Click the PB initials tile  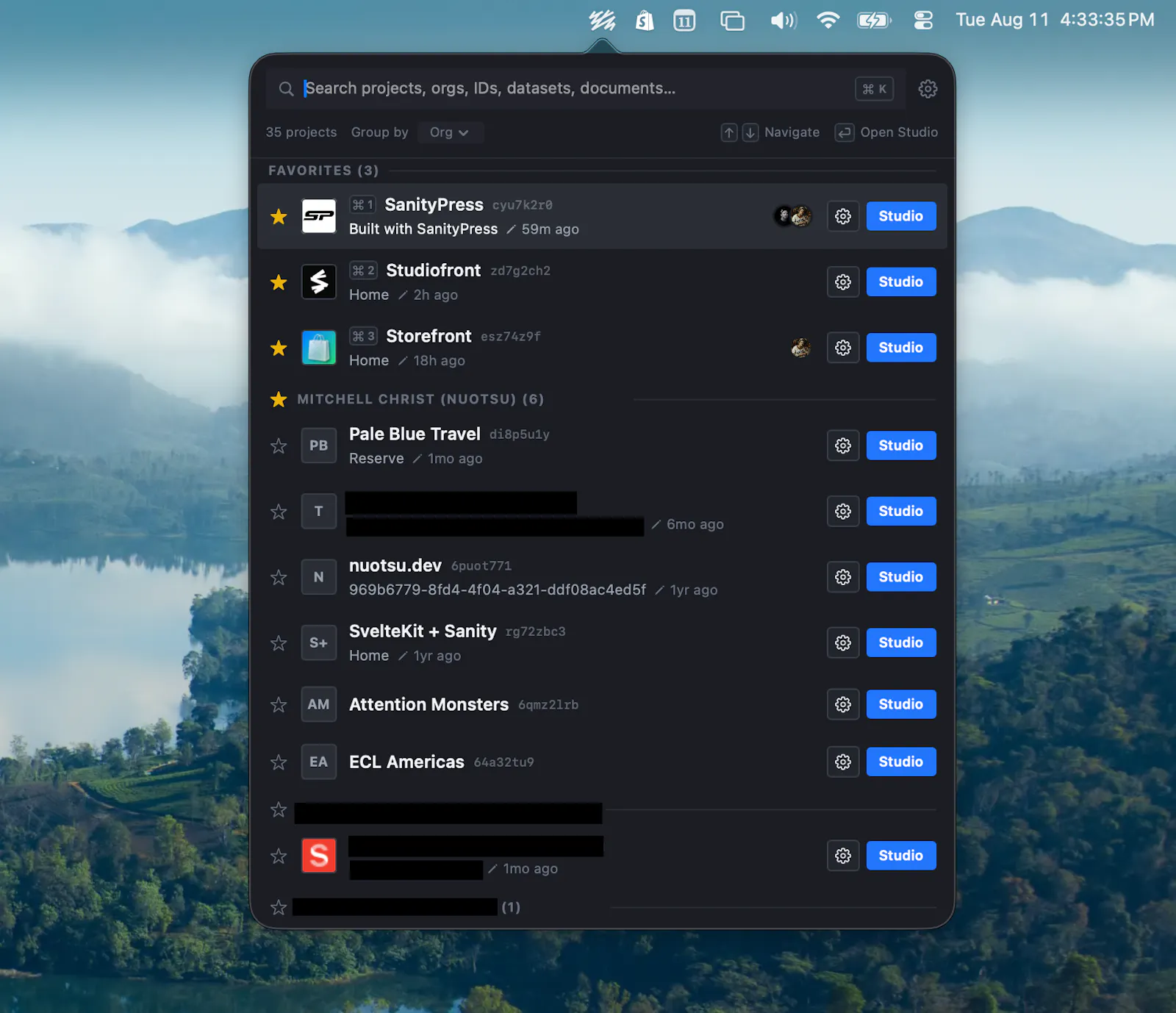click(x=319, y=445)
